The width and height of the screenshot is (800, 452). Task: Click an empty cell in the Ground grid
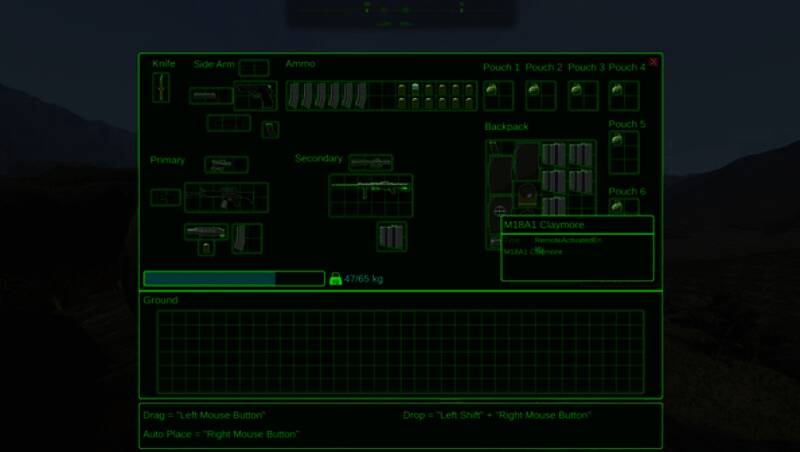pos(400,350)
